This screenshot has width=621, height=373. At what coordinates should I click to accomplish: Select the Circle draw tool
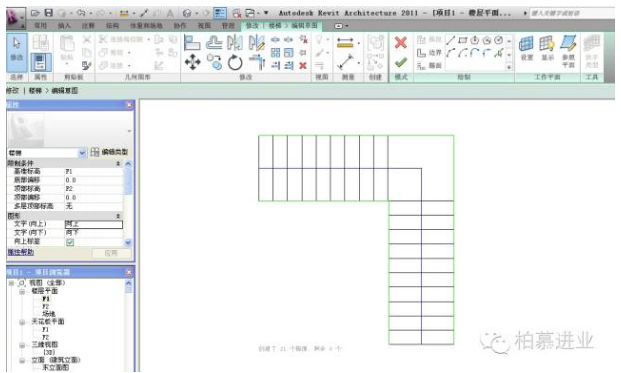[499, 40]
